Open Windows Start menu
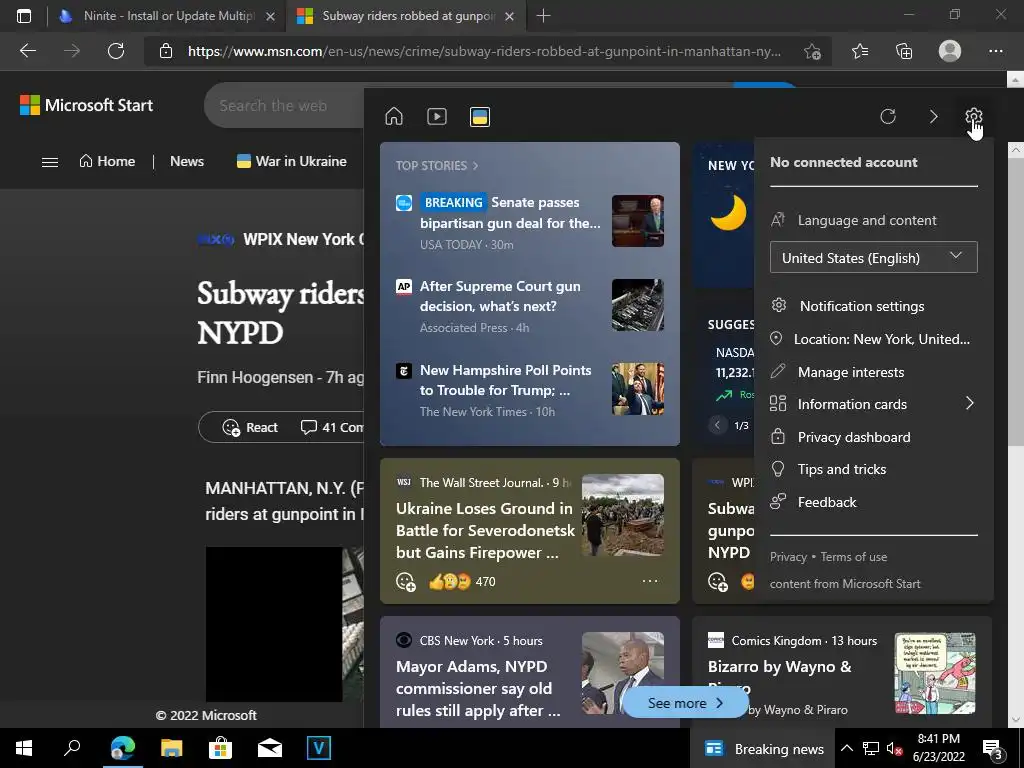The height and width of the screenshot is (768, 1024). (x=24, y=748)
